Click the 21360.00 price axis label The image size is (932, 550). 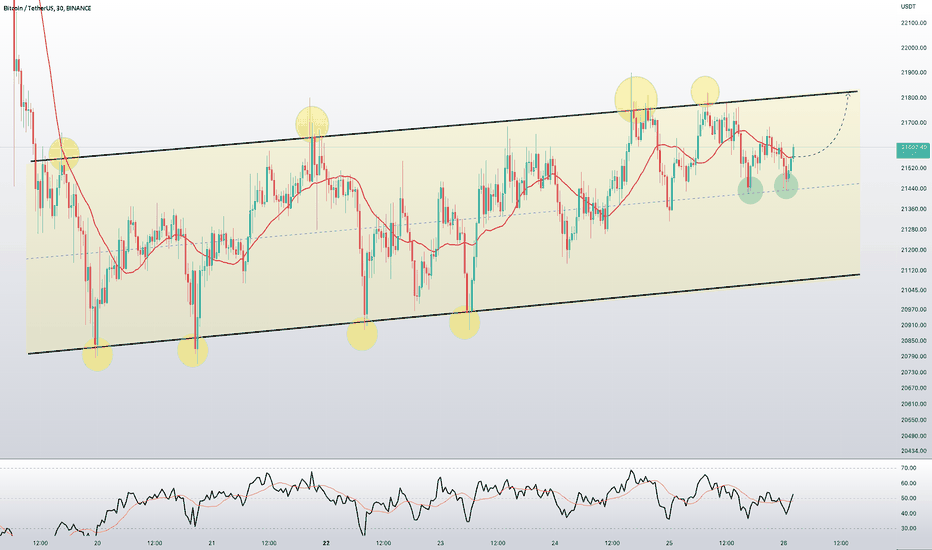pyautogui.click(x=914, y=209)
